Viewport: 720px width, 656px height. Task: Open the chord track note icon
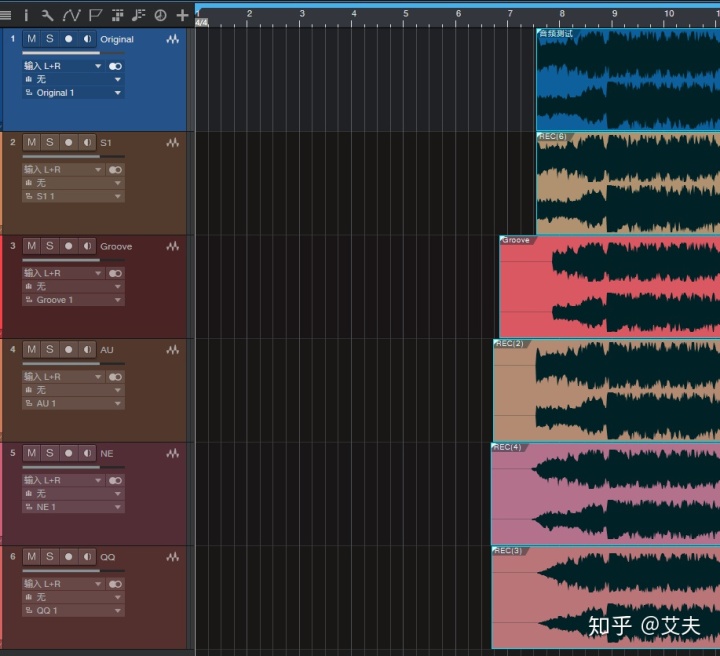click(138, 16)
